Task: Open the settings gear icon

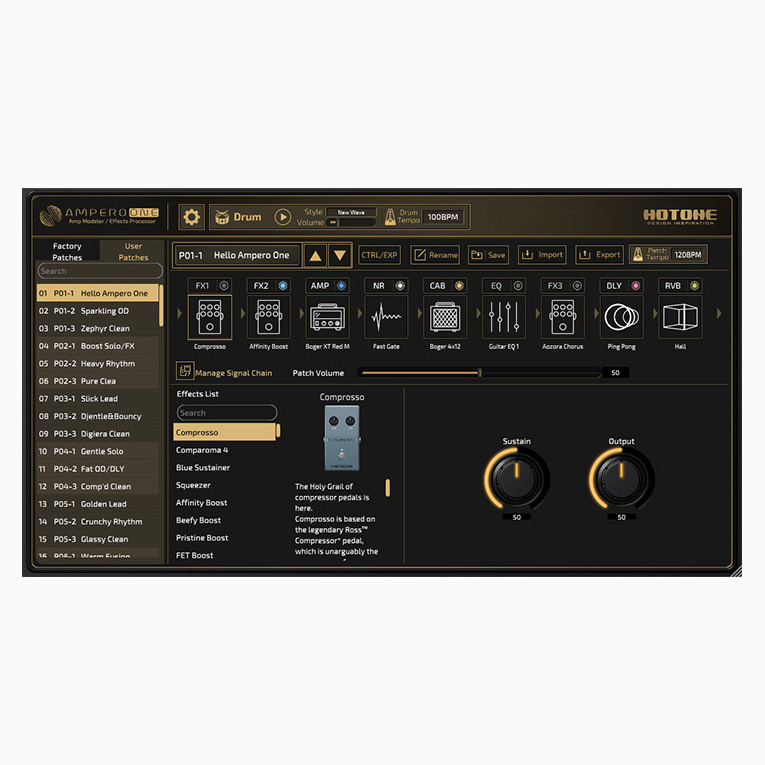Action: [x=191, y=217]
